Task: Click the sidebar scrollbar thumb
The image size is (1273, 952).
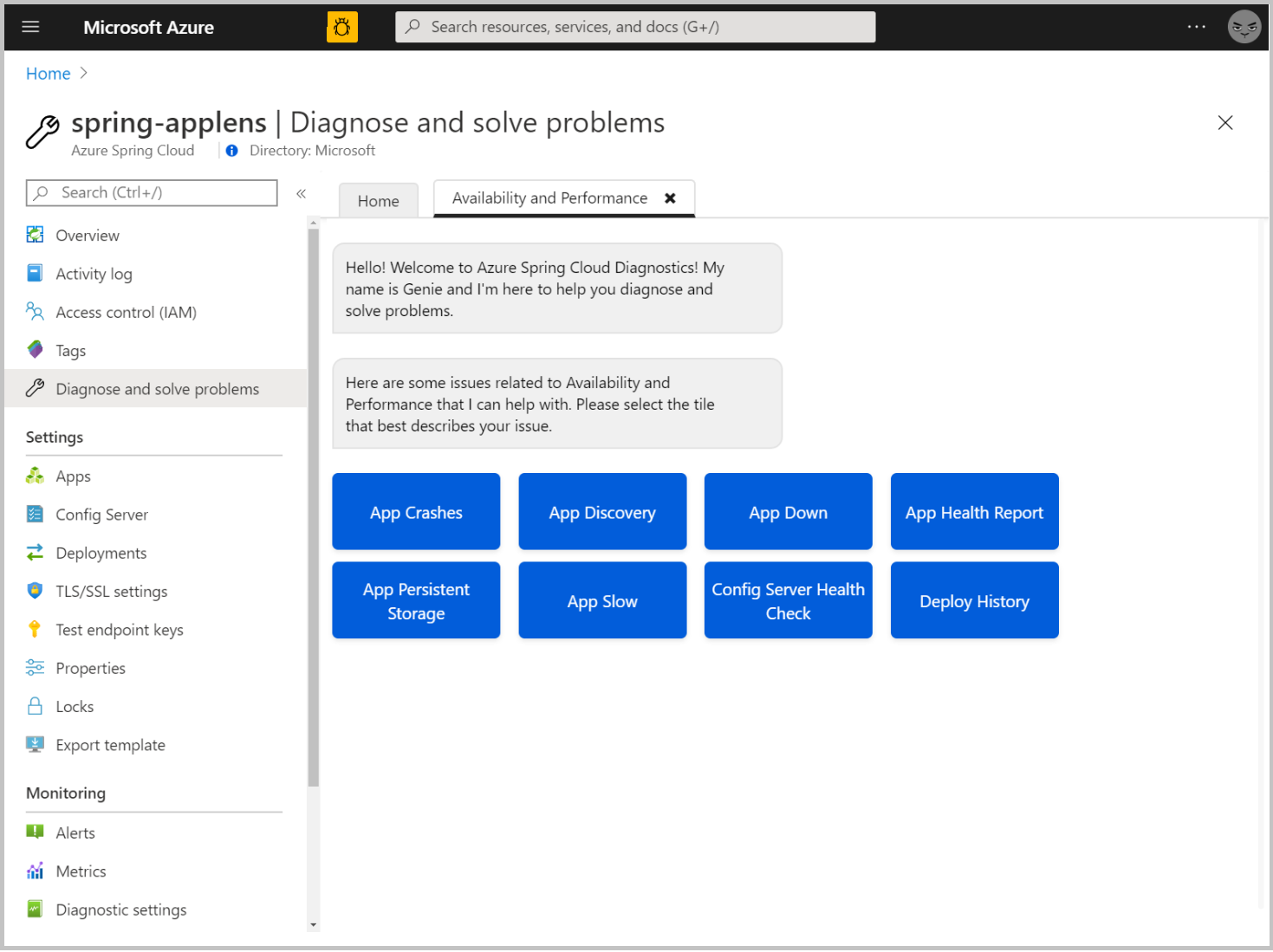Action: (314, 507)
